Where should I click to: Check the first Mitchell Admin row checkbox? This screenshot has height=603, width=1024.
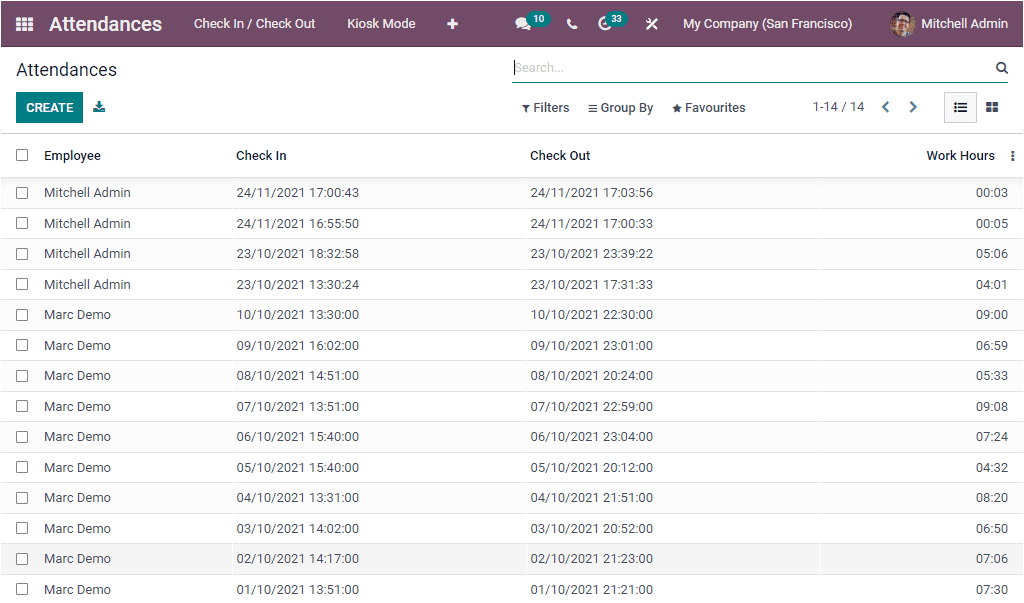[22, 192]
